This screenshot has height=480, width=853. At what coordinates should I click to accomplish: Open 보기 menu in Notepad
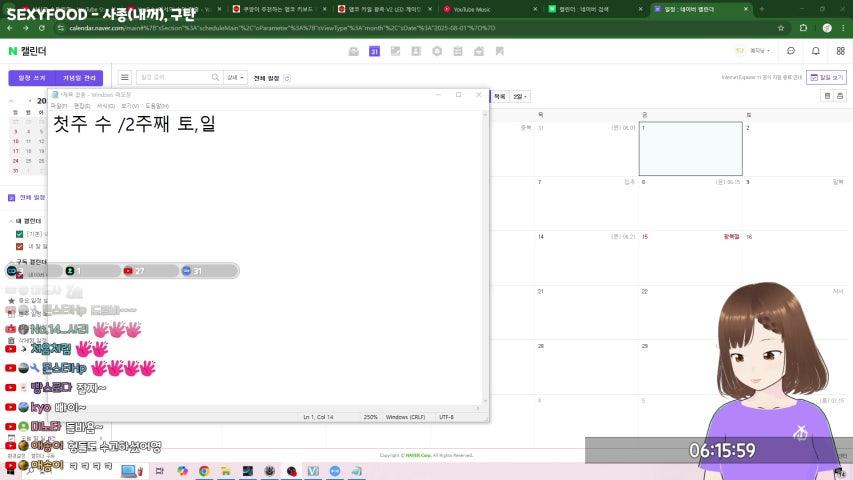click(x=129, y=106)
